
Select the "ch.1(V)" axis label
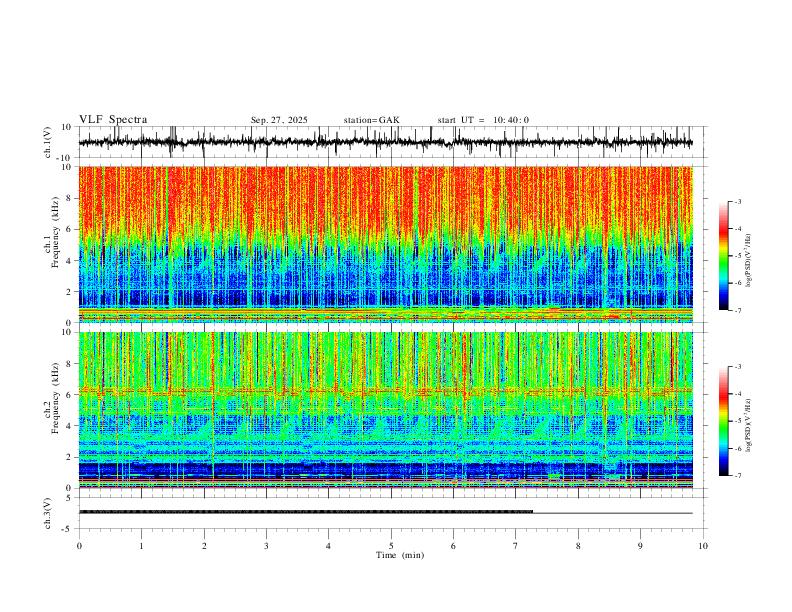48,142
